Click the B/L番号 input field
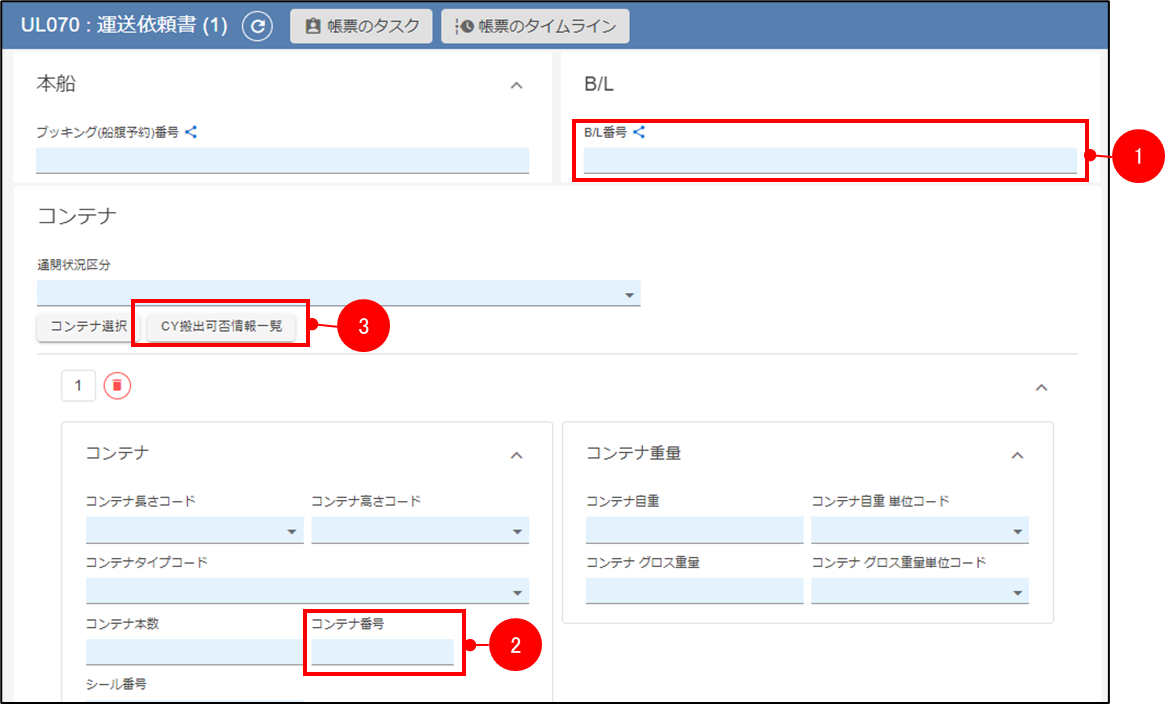Screen dimensions: 1165x704 [829, 160]
